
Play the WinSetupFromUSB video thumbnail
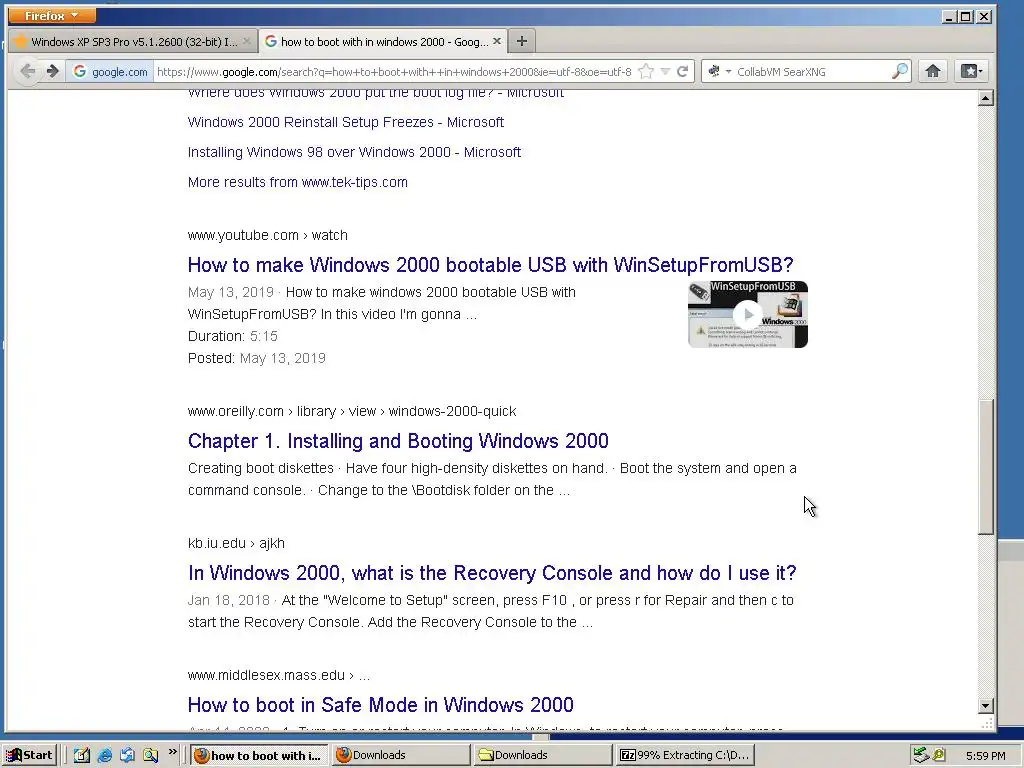point(748,314)
